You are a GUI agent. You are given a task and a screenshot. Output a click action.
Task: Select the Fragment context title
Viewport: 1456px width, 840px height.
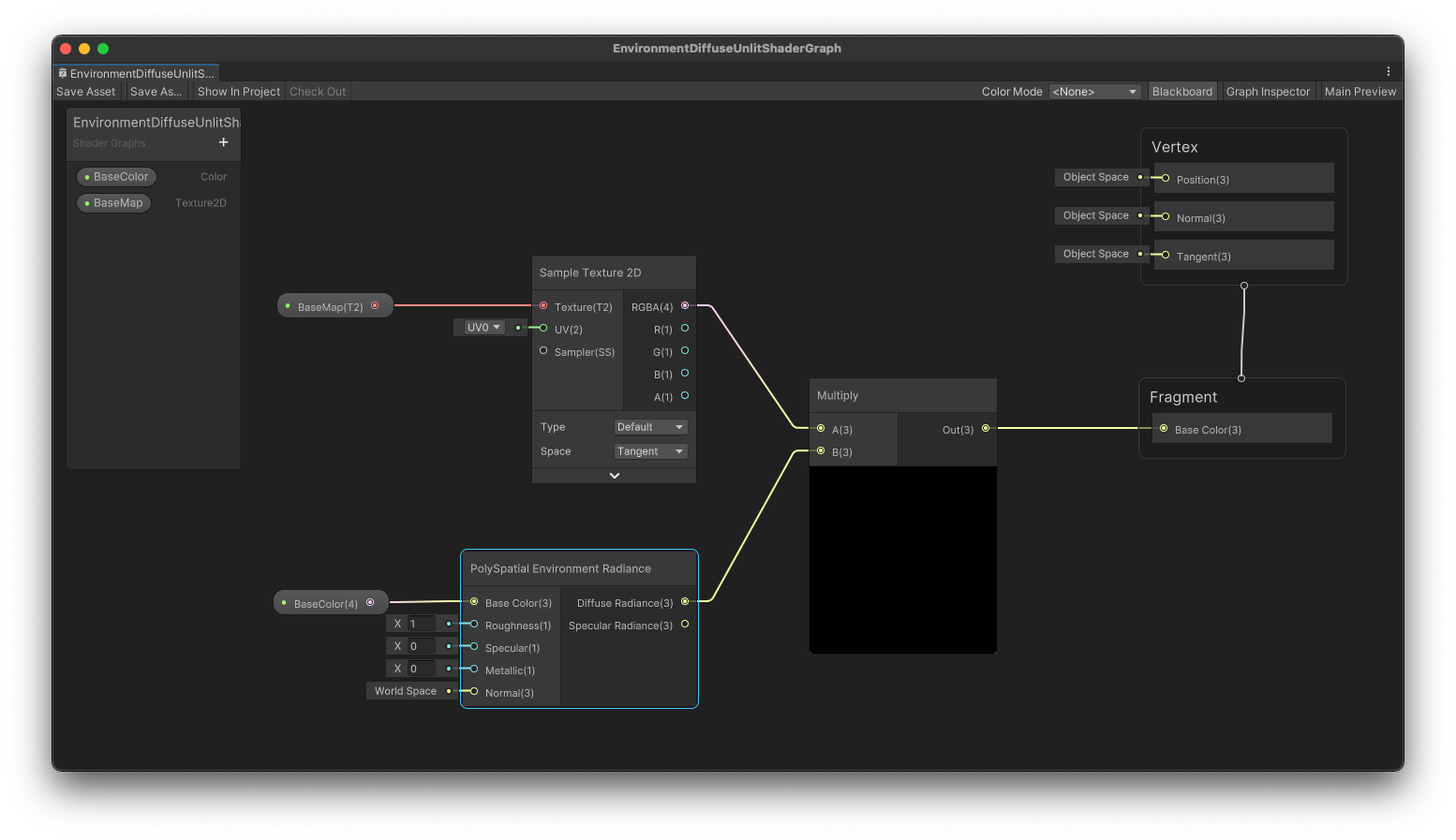[1183, 397]
